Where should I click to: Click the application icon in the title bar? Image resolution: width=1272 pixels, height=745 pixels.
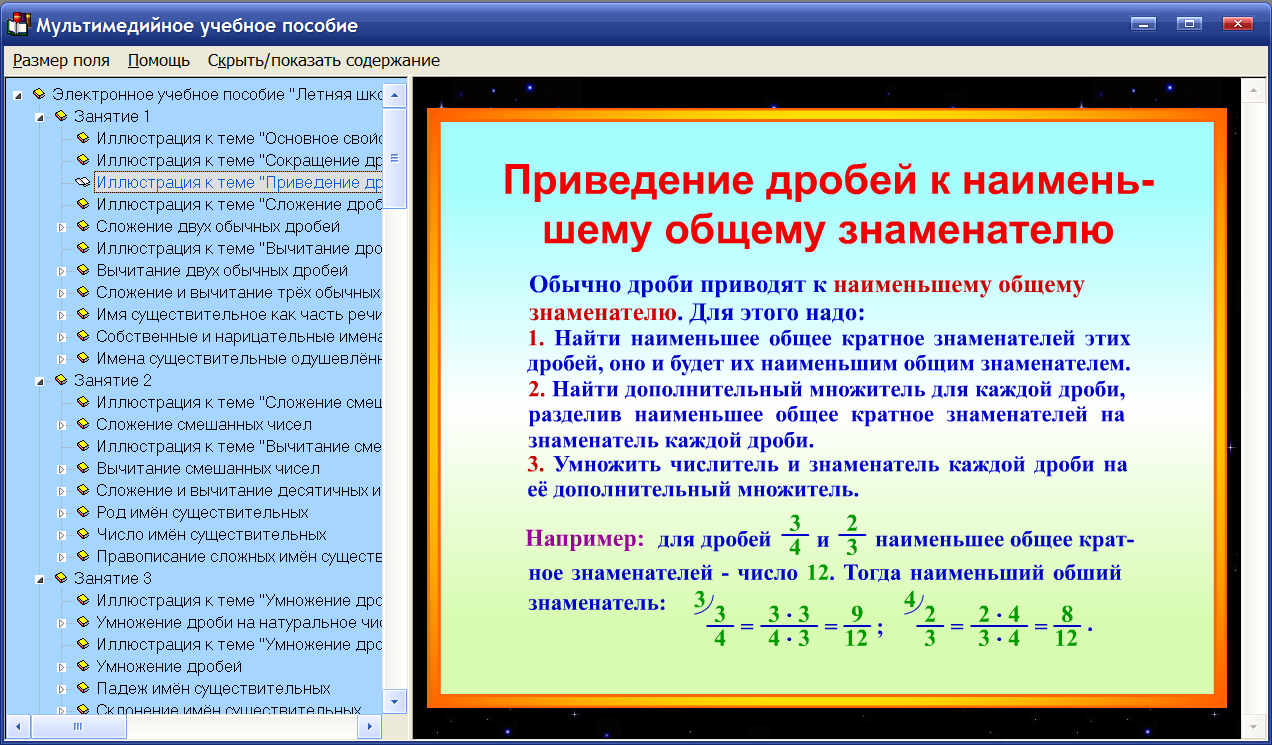pos(18,24)
